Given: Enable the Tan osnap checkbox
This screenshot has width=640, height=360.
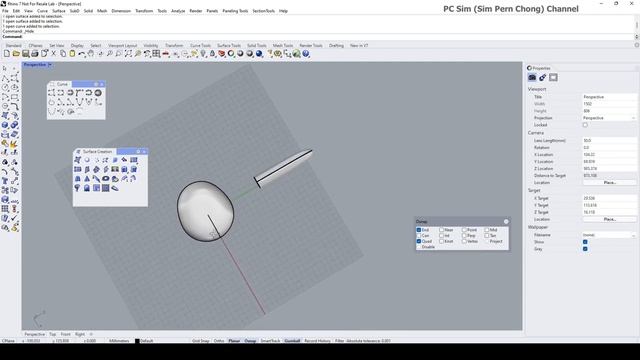Looking at the screenshot, I should click(x=487, y=236).
